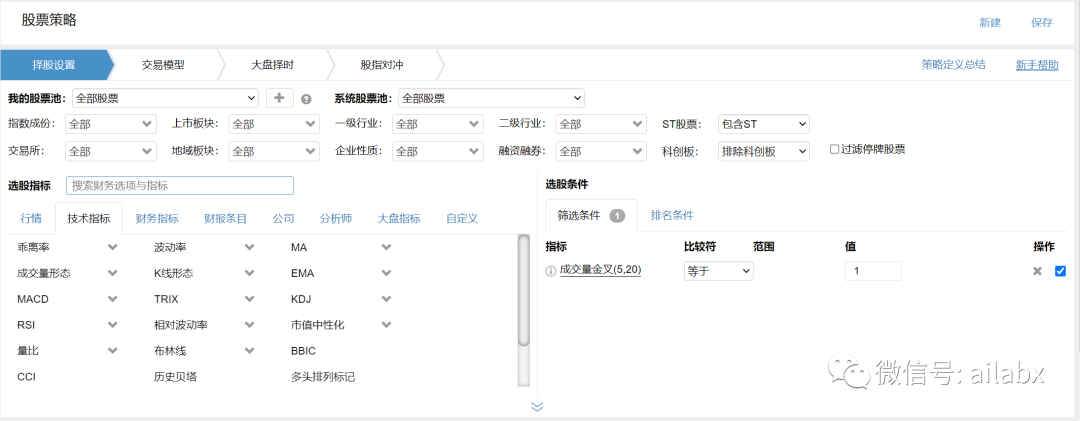Expand the EMA indicator group

[386, 273]
